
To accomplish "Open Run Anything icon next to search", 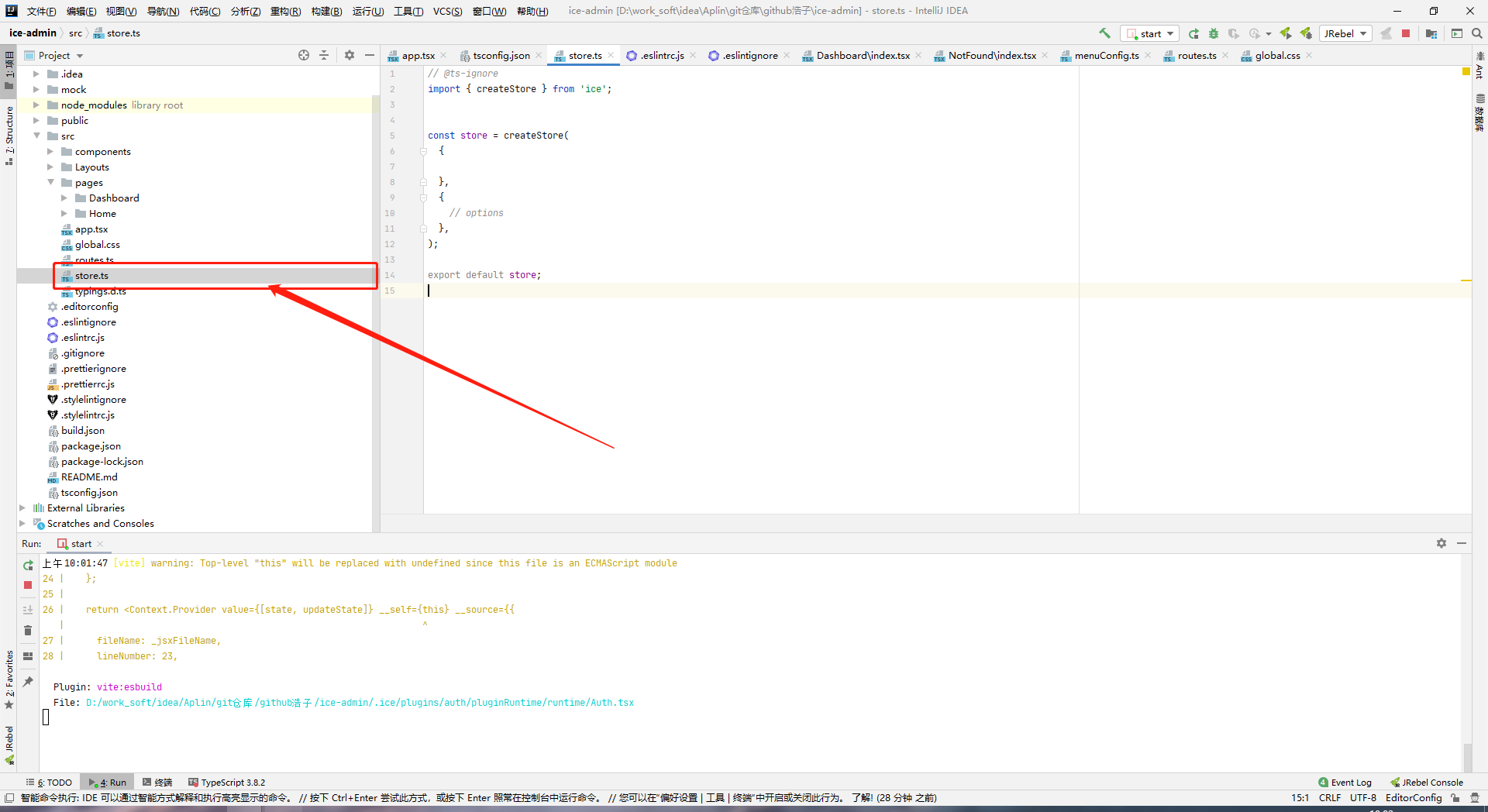I will pyautogui.click(x=1457, y=33).
